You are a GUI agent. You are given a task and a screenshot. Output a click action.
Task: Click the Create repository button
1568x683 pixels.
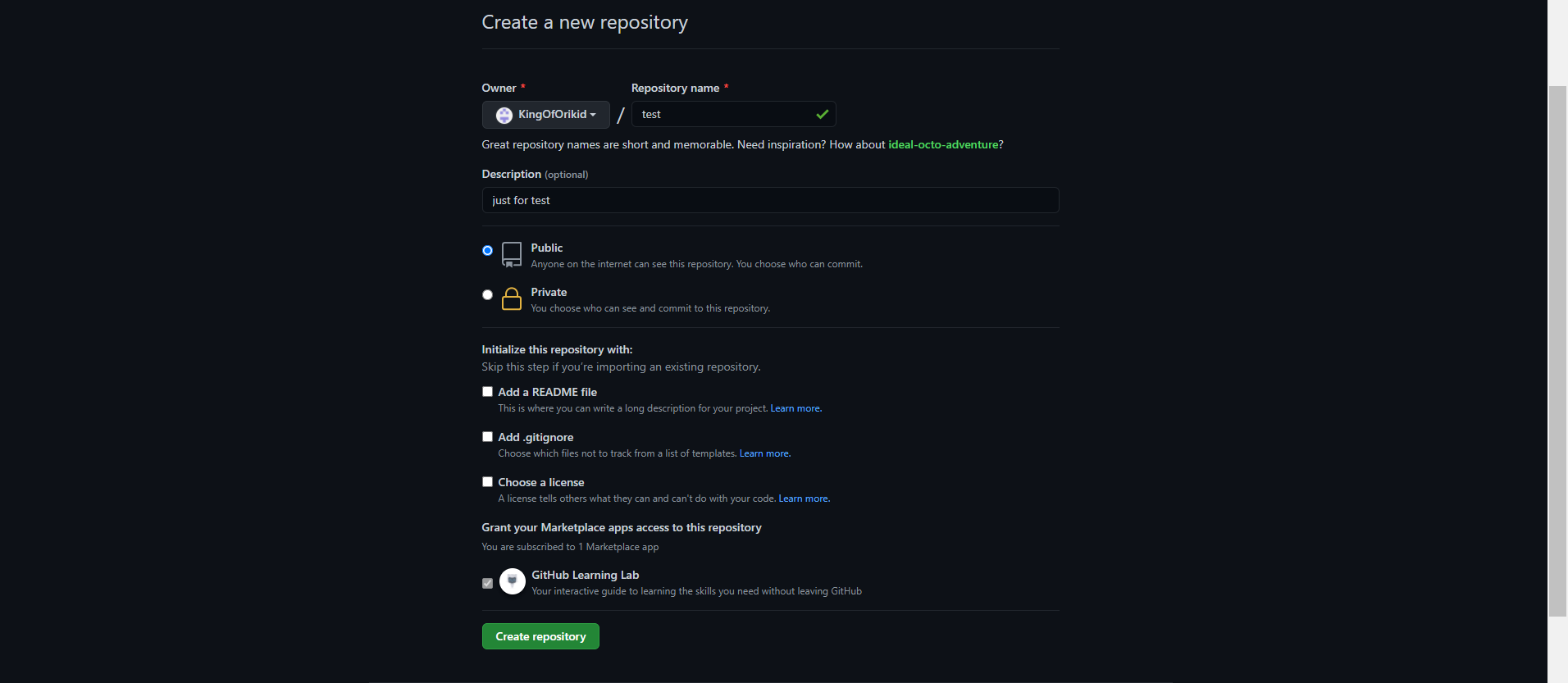(x=540, y=636)
